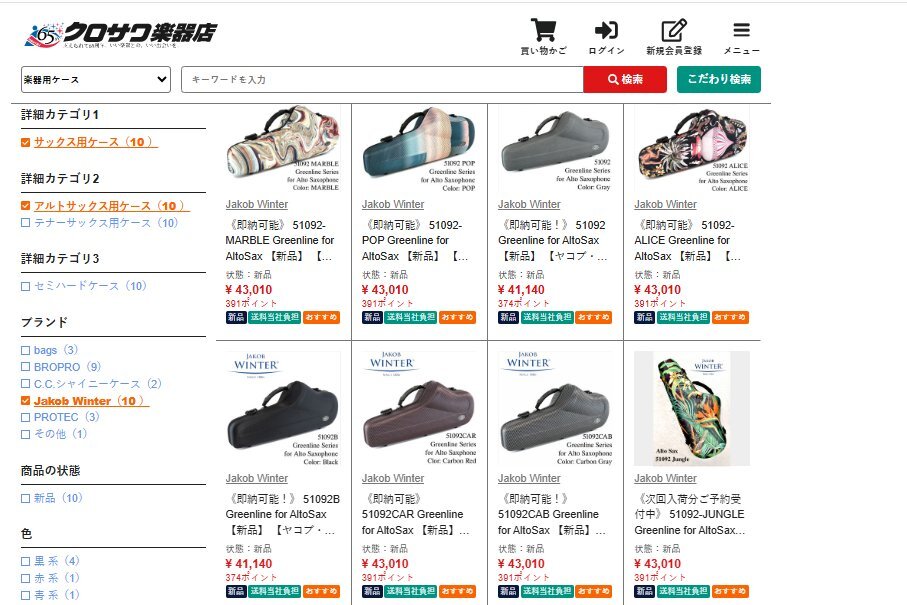Tick the BROPRO brand checkbox
Image resolution: width=907 pixels, height=605 pixels.
coord(25,367)
